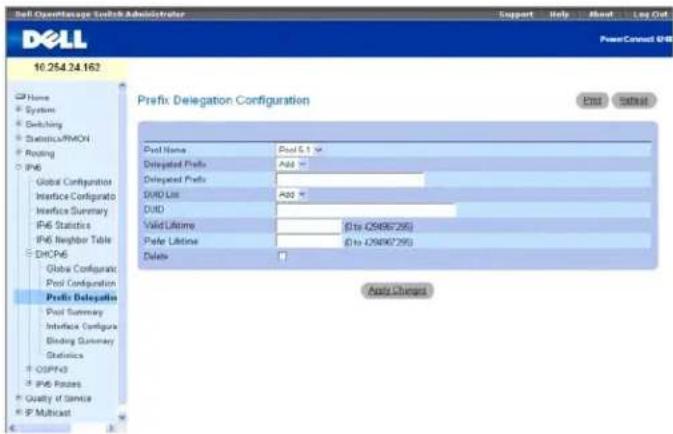The width and height of the screenshot is (673, 434).
Task: Collapse the IPv6 tree node
Action: click(x=18, y=167)
